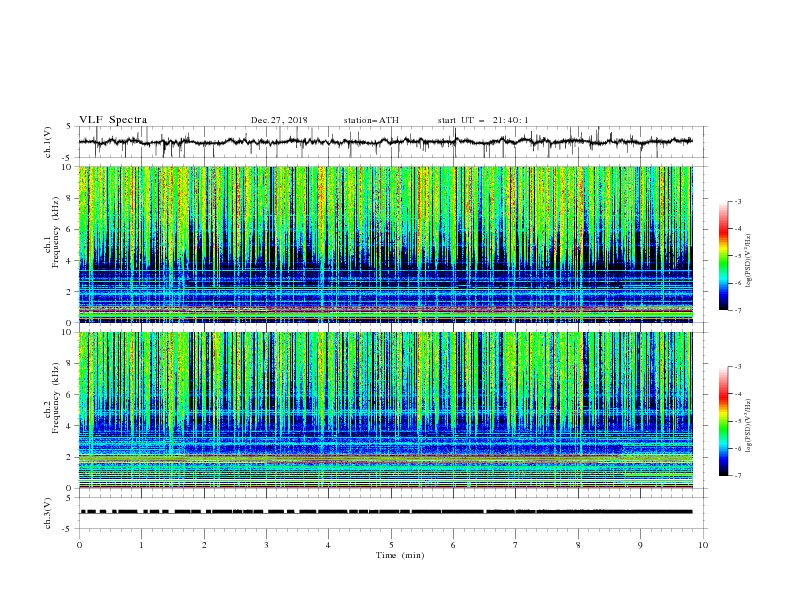The image size is (792, 612).
Task: Click the time axis tick label "6"
Action: pos(453,545)
